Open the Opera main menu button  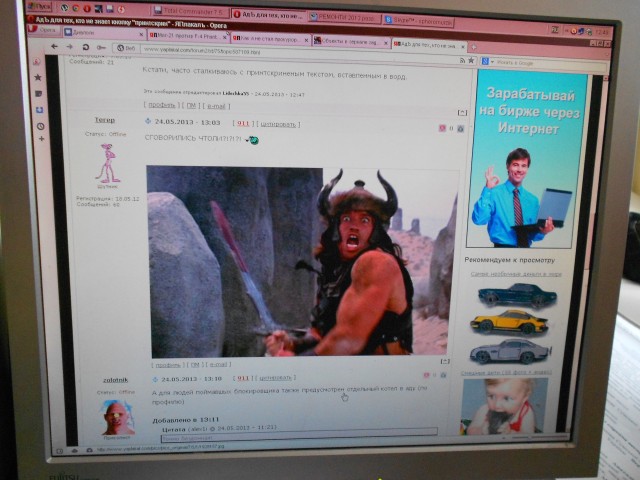pyautogui.click(x=44, y=30)
